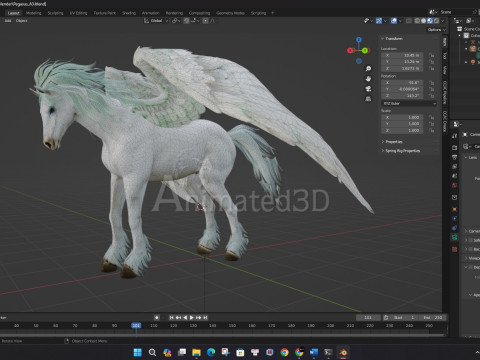Screen dimensions: 480x360
Task: Switch to the UV Editing workspace tab
Action: (x=78, y=13)
